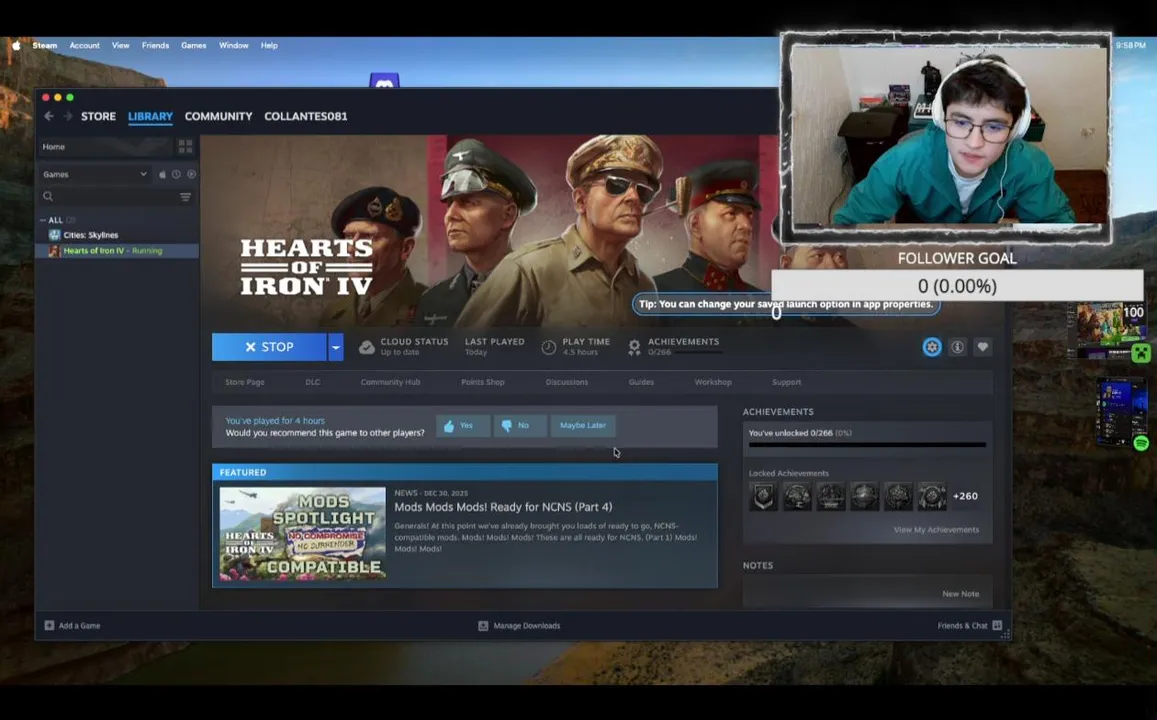Image resolution: width=1157 pixels, height=720 pixels.
Task: Open the Workshop link
Action: [x=713, y=382]
